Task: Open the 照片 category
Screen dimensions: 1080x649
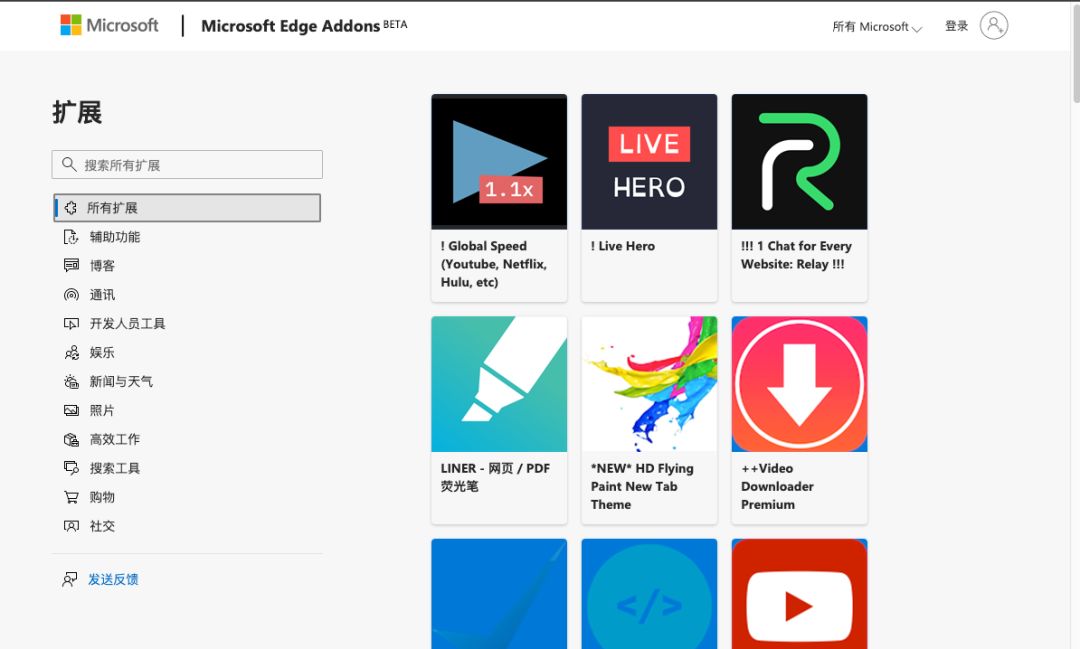Action: (102, 411)
